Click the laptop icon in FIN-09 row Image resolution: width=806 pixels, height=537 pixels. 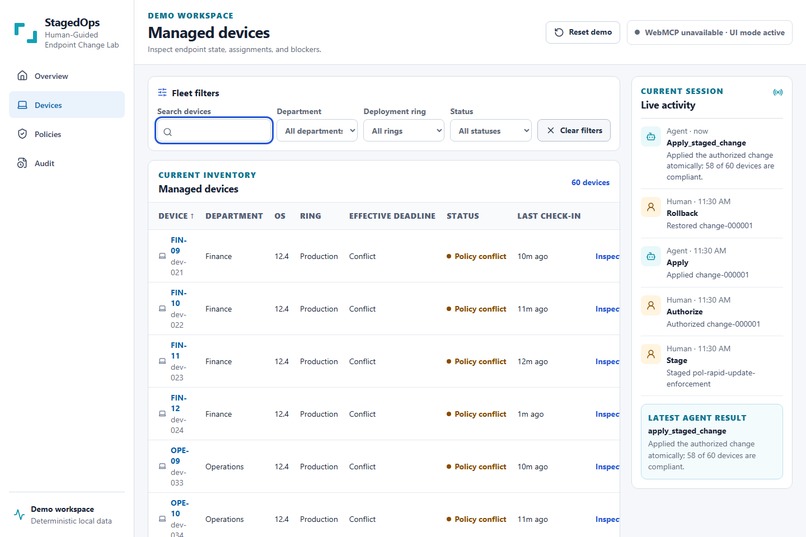pyautogui.click(x=162, y=256)
